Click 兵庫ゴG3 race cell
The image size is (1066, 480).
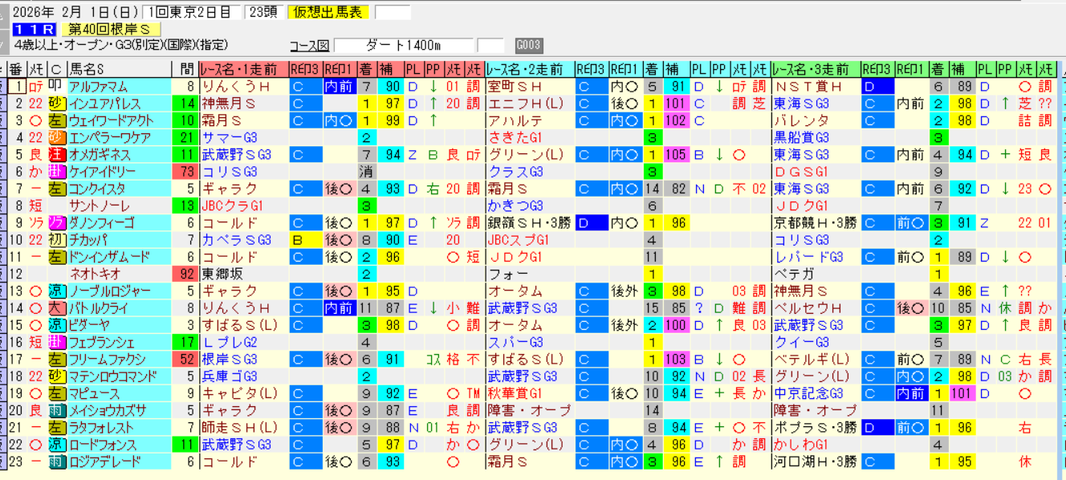[231, 376]
